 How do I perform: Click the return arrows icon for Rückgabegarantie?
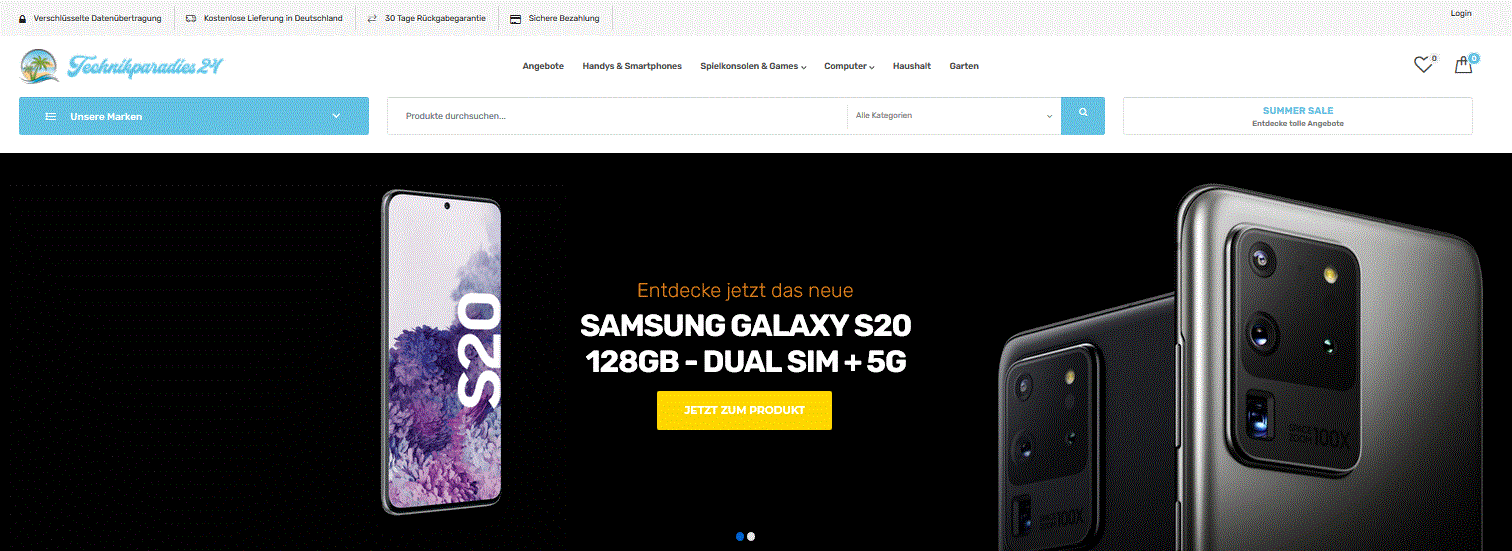372,18
